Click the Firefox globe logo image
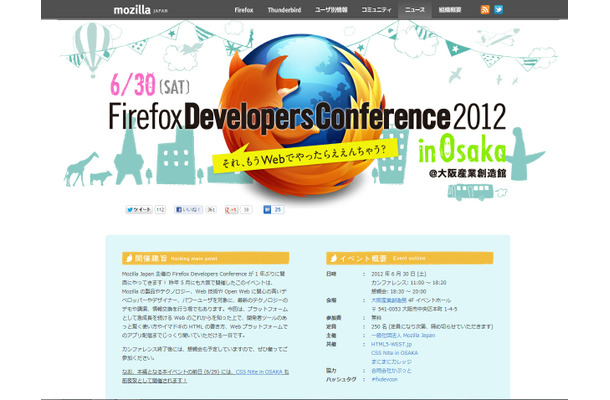The width and height of the screenshot is (610, 400). pyautogui.click(x=301, y=115)
